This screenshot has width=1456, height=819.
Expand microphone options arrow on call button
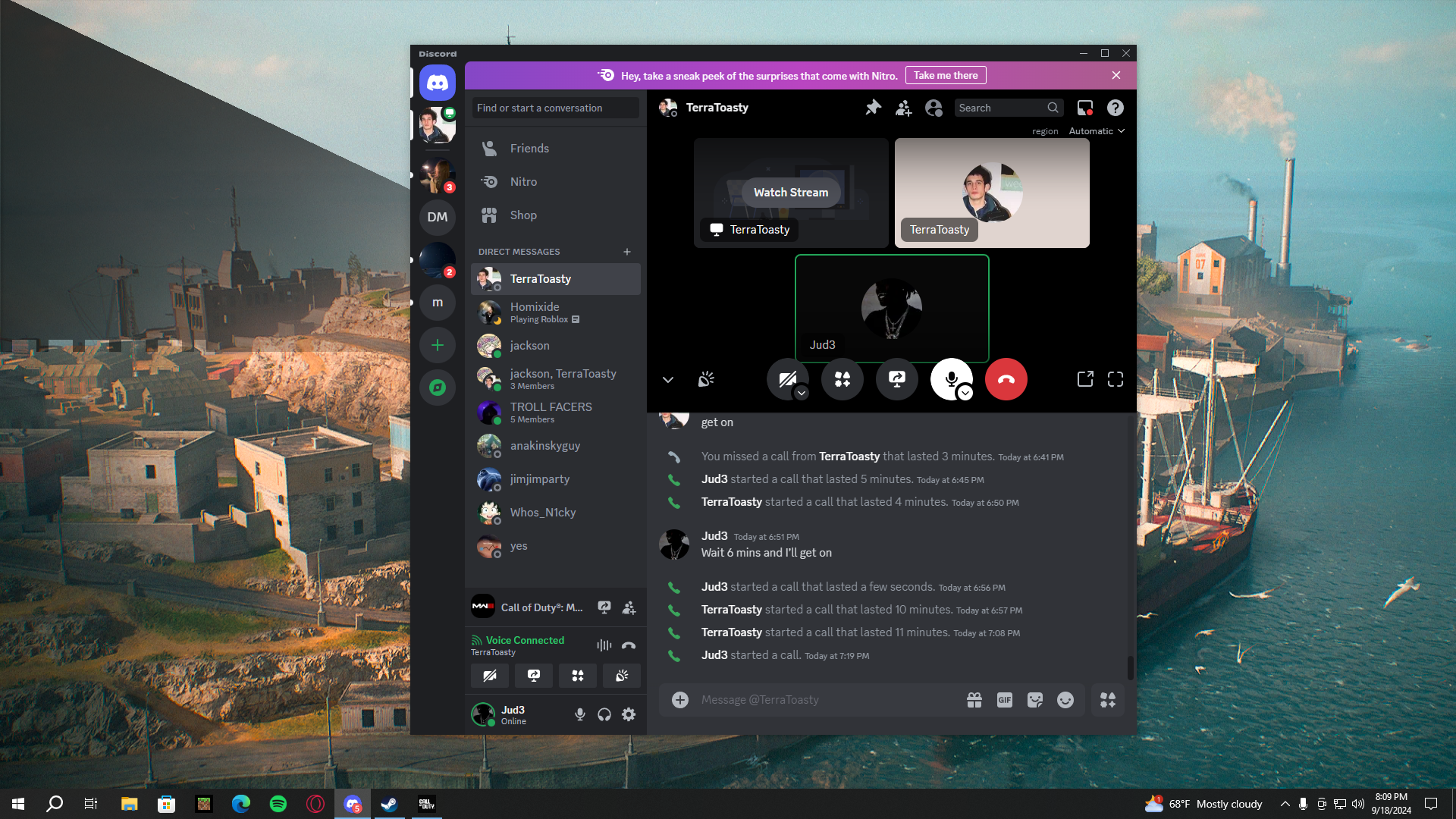coord(965,393)
